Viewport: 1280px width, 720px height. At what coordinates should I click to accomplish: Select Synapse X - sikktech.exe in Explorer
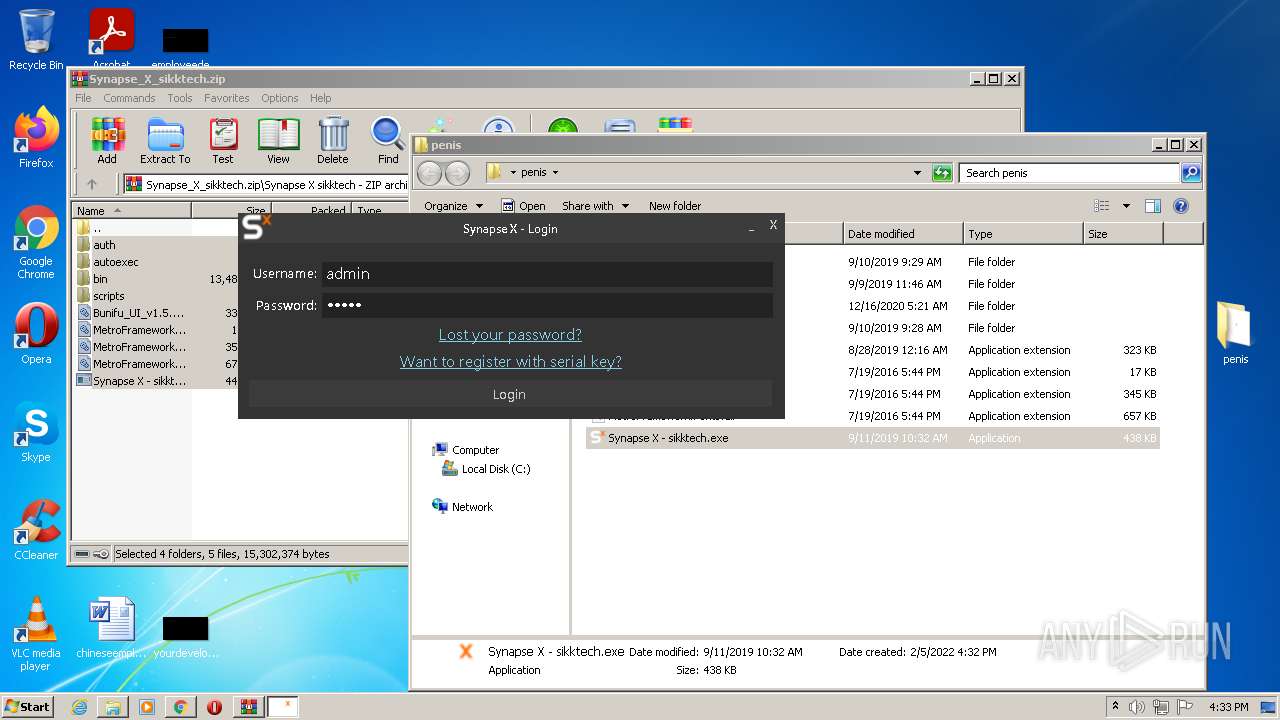(x=872, y=438)
